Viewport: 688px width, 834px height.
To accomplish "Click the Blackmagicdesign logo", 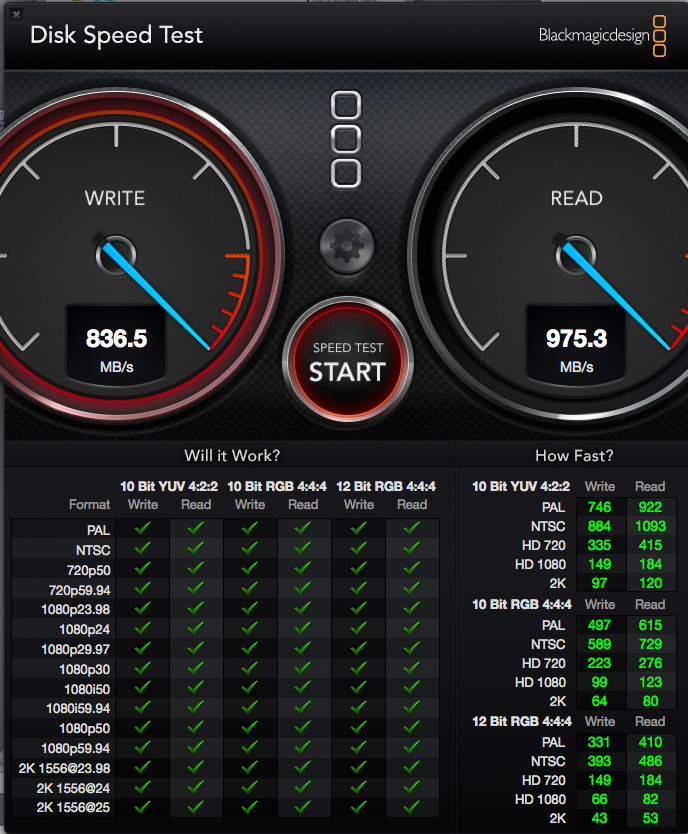I will pyautogui.click(x=602, y=36).
